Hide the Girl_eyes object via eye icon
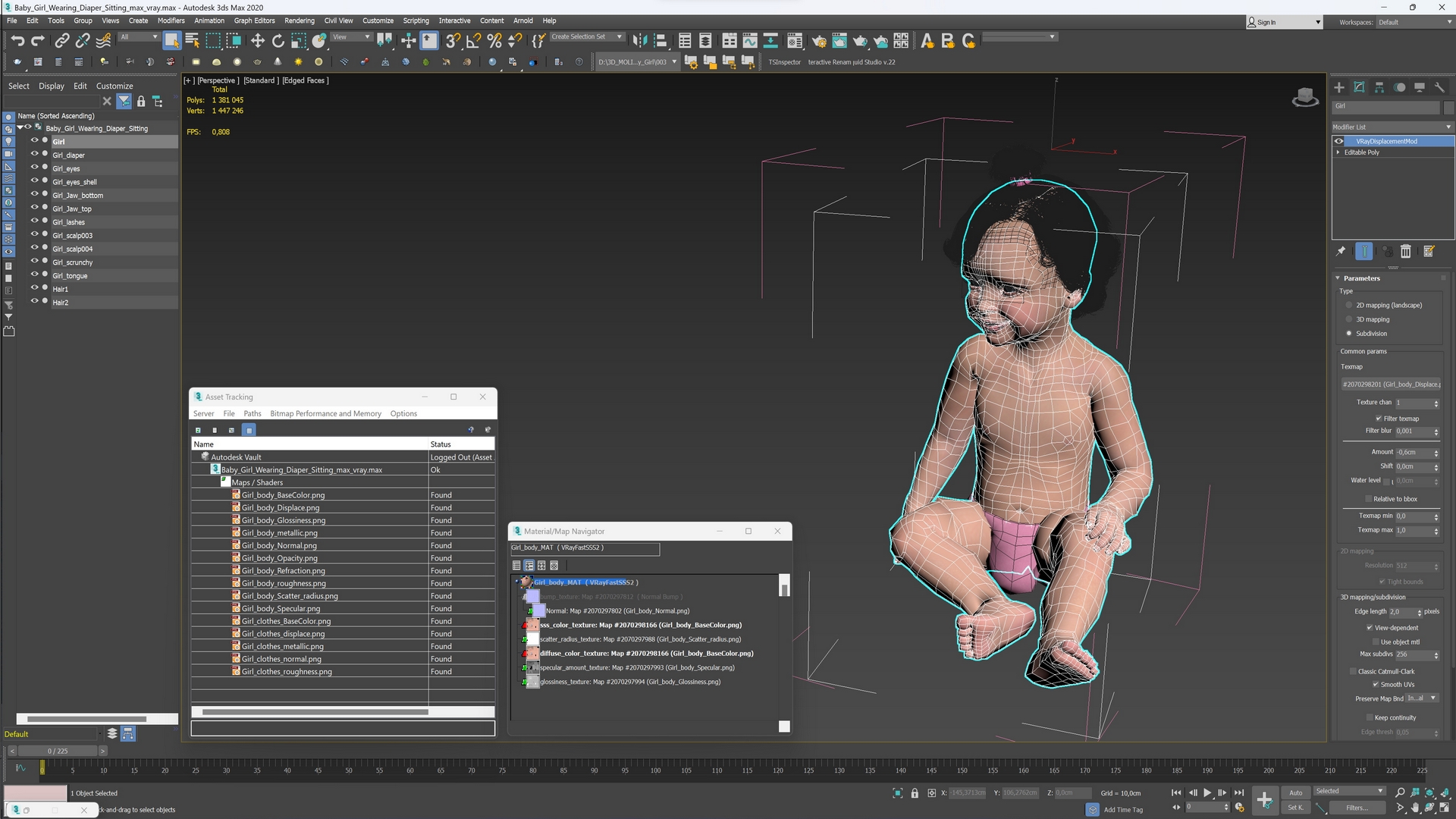The width and height of the screenshot is (1456, 819). click(34, 168)
